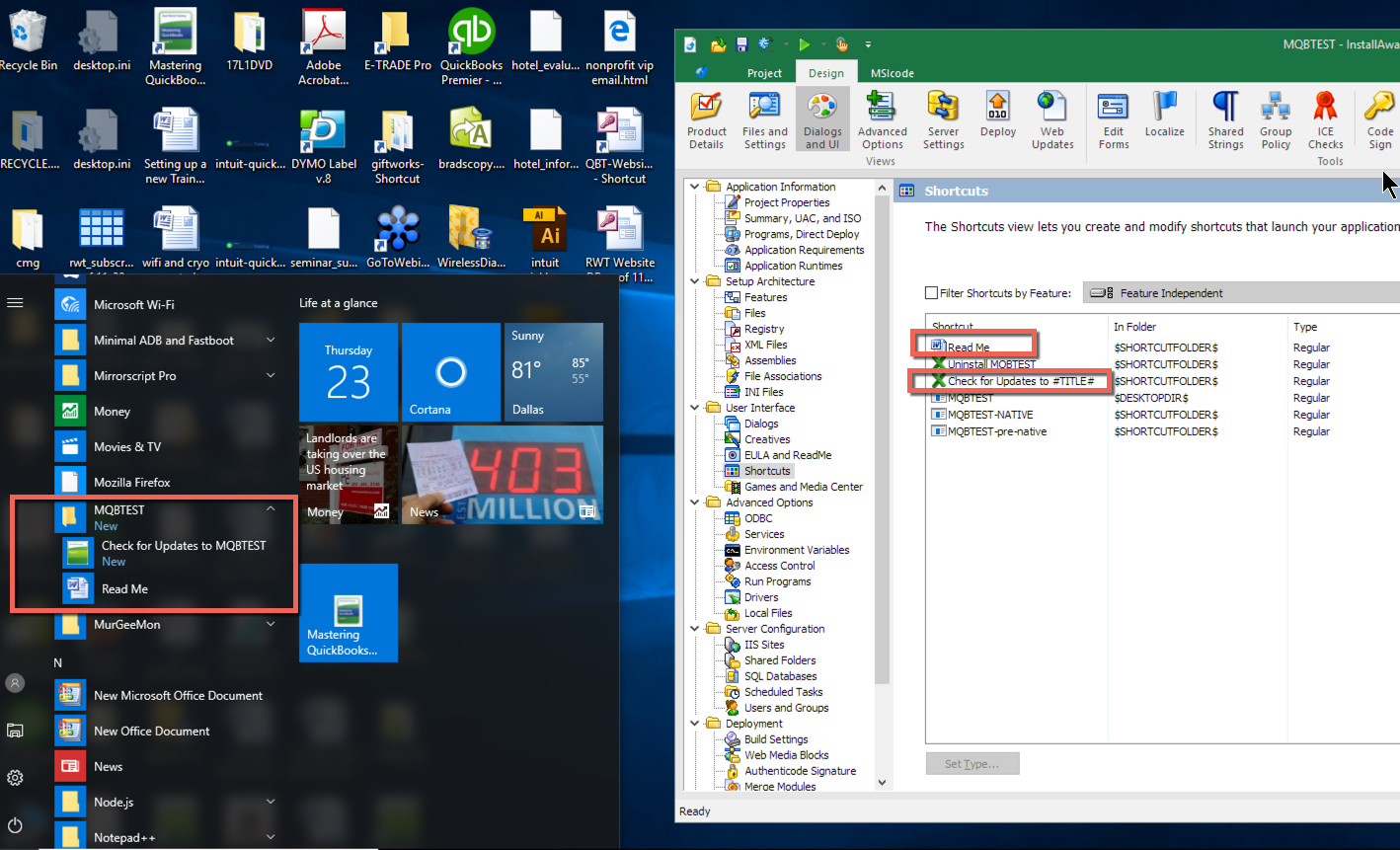Click the Set Type button
The width and height of the screenshot is (1400, 850).
[972, 764]
